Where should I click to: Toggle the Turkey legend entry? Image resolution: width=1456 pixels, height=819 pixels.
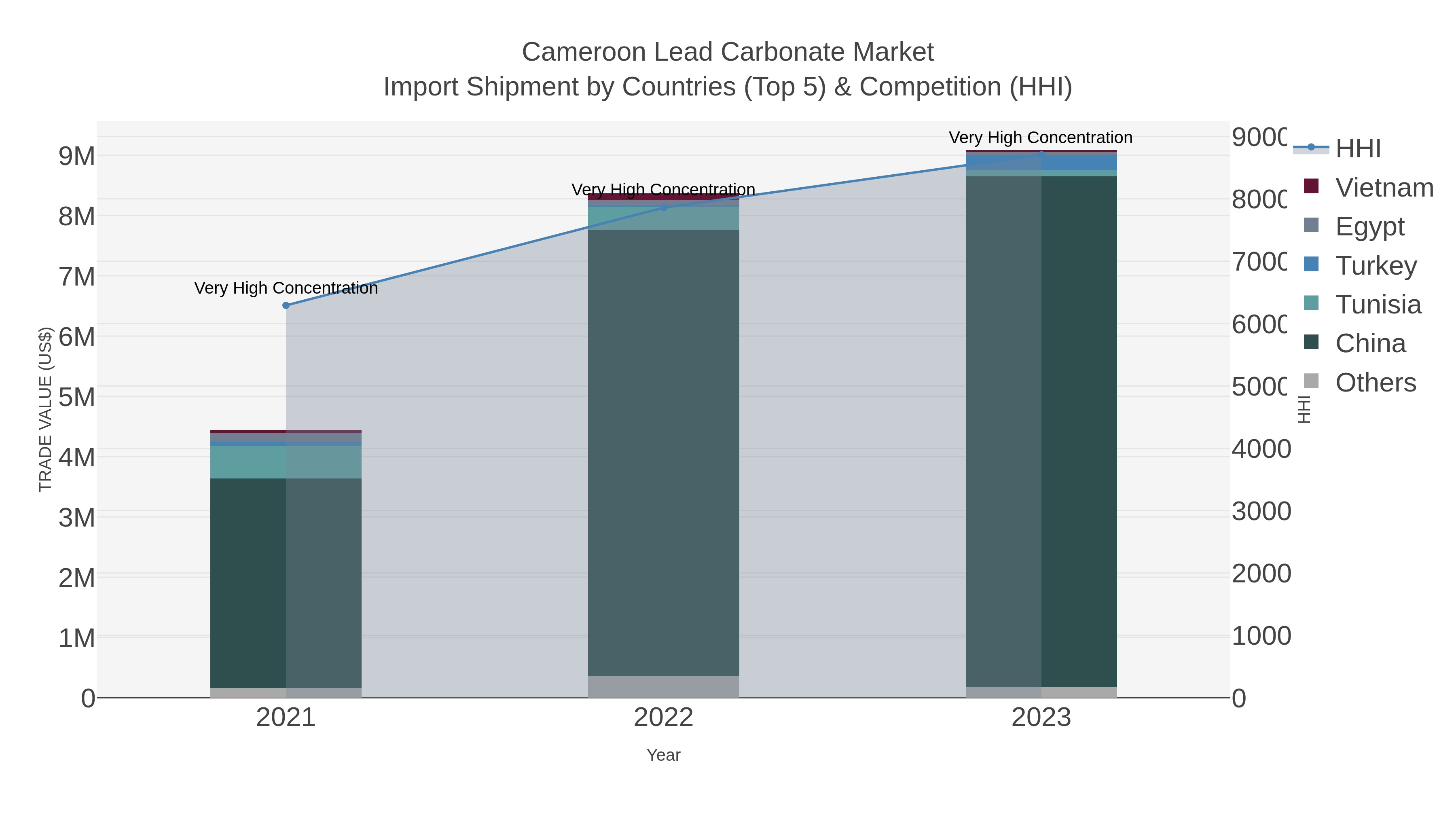point(1360,265)
